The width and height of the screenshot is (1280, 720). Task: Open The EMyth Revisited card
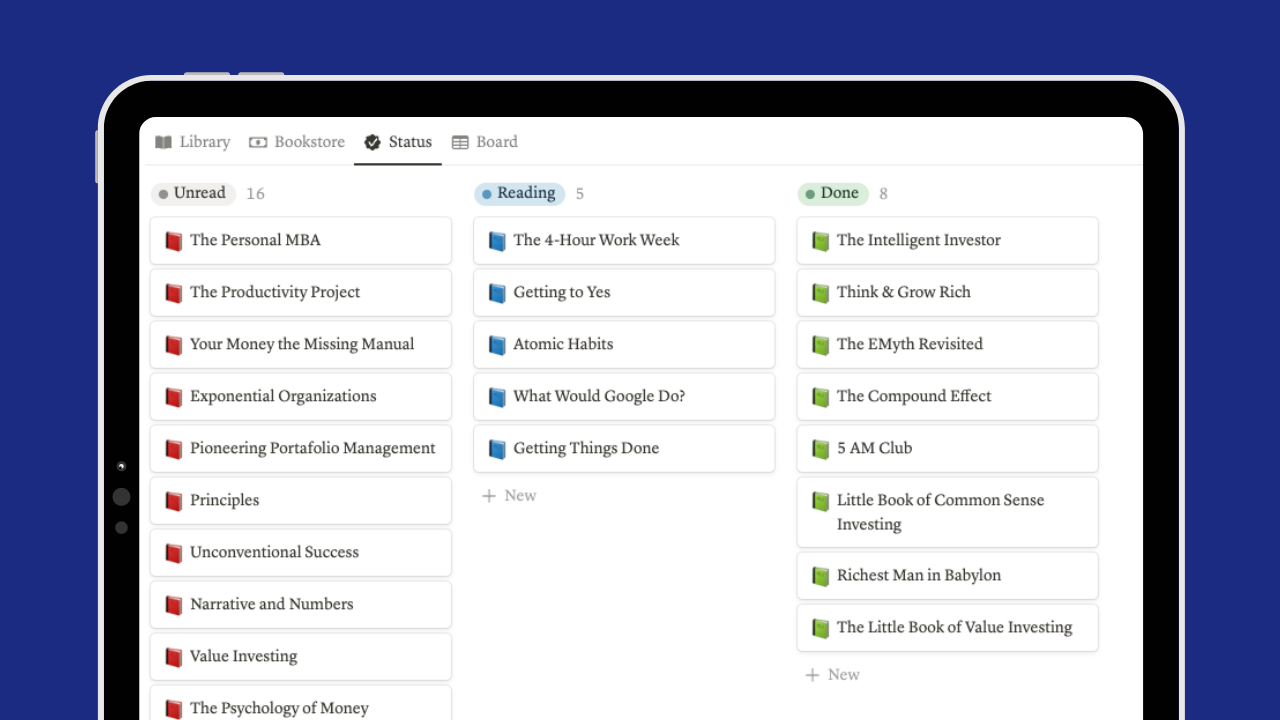click(948, 345)
